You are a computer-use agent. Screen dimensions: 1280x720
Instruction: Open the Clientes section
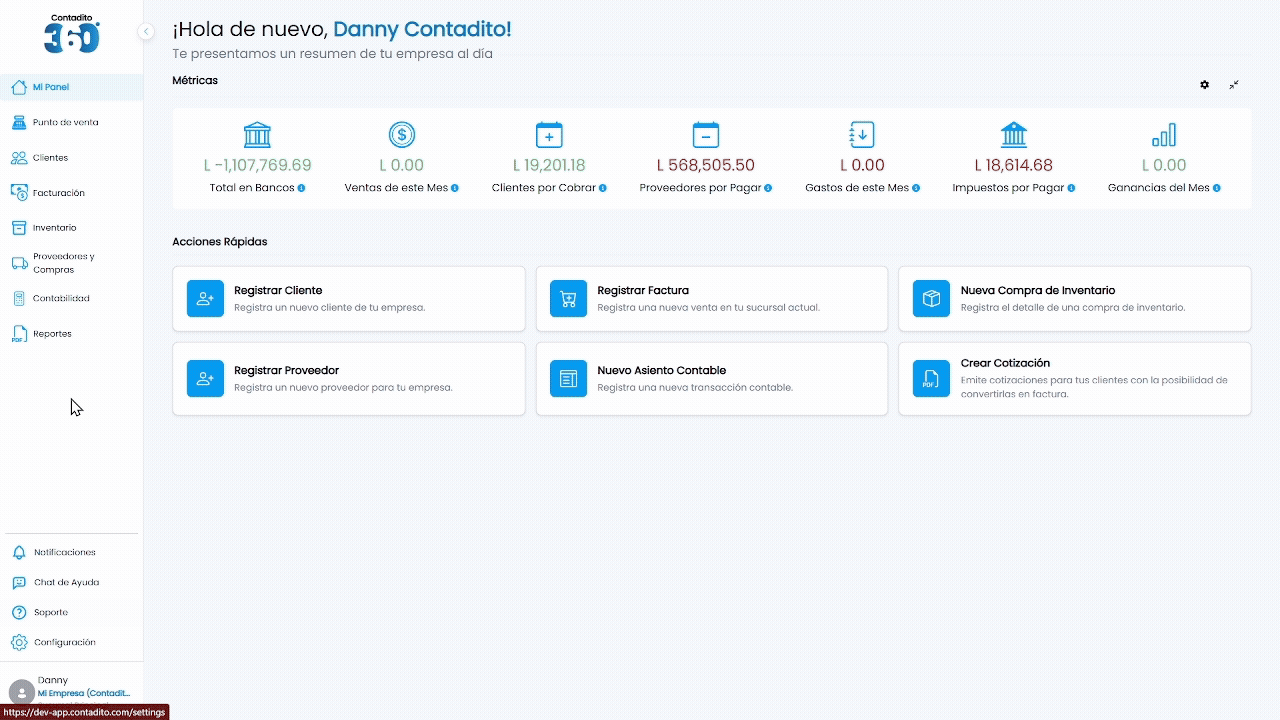(x=71, y=158)
